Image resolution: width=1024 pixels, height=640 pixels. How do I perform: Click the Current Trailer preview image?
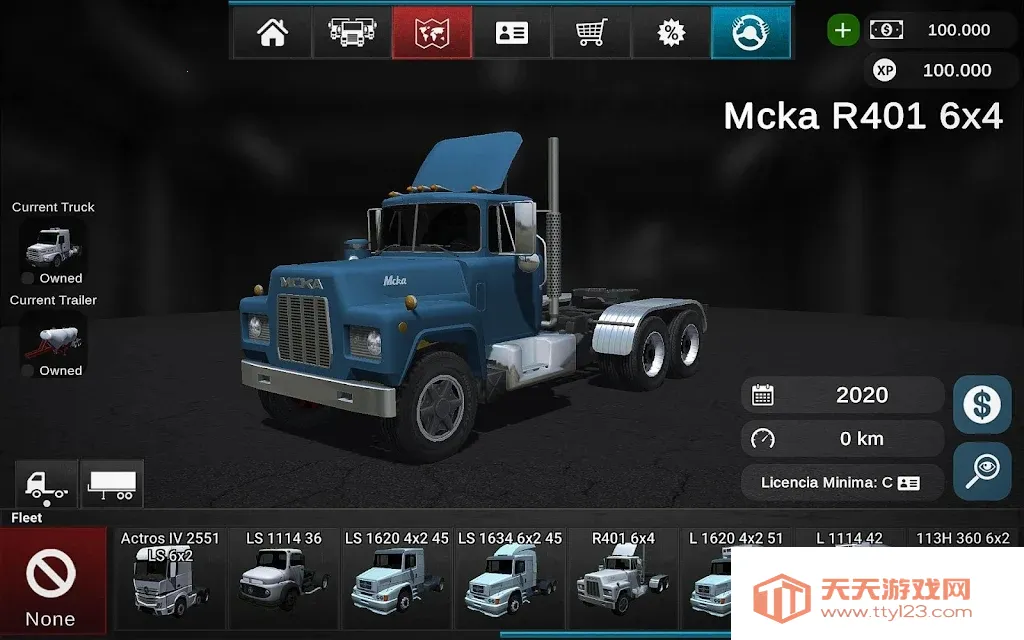click(x=53, y=337)
